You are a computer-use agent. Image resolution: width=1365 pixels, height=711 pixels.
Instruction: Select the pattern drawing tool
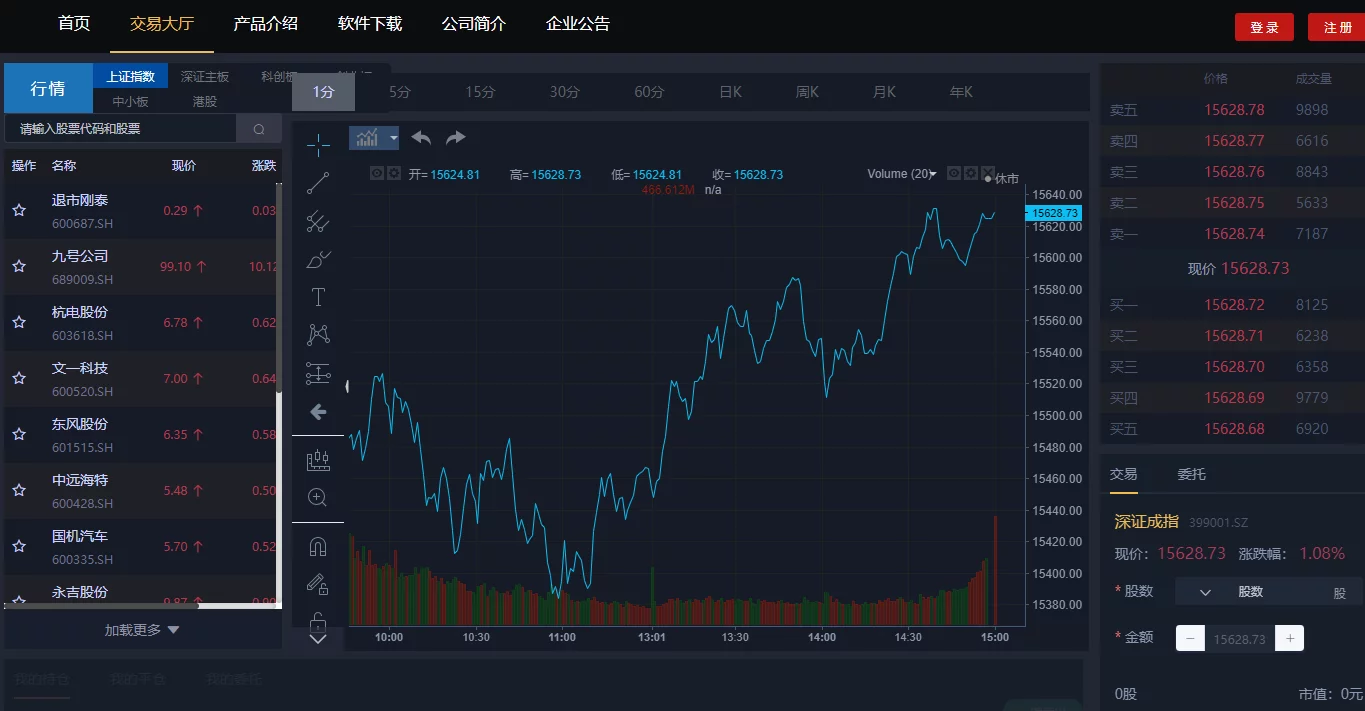click(x=318, y=335)
